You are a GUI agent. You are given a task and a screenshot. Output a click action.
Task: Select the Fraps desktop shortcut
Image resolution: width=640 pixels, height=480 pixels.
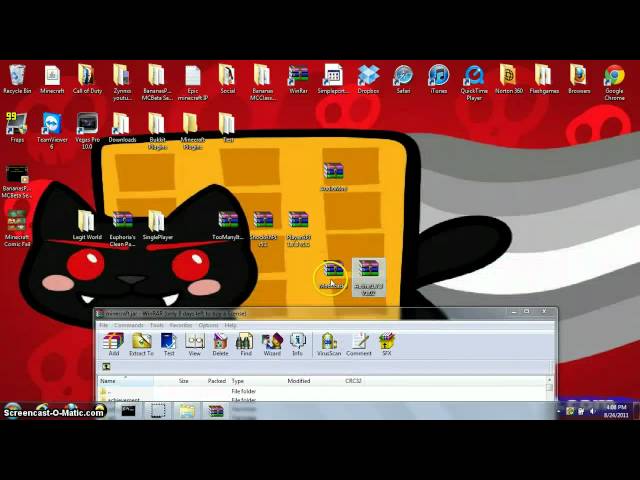coord(17,128)
